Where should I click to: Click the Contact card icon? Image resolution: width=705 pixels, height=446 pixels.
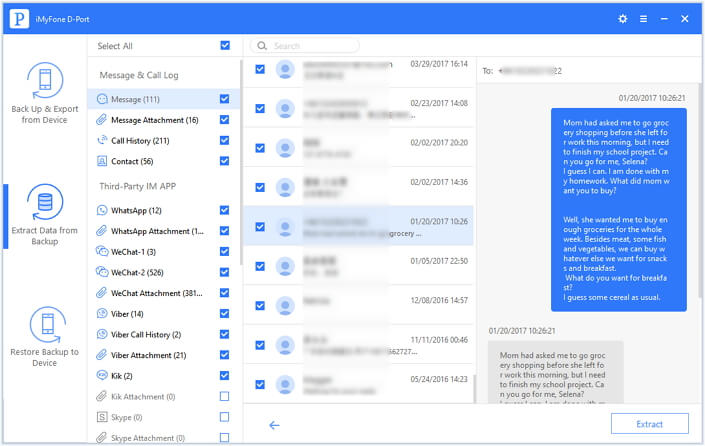point(102,161)
